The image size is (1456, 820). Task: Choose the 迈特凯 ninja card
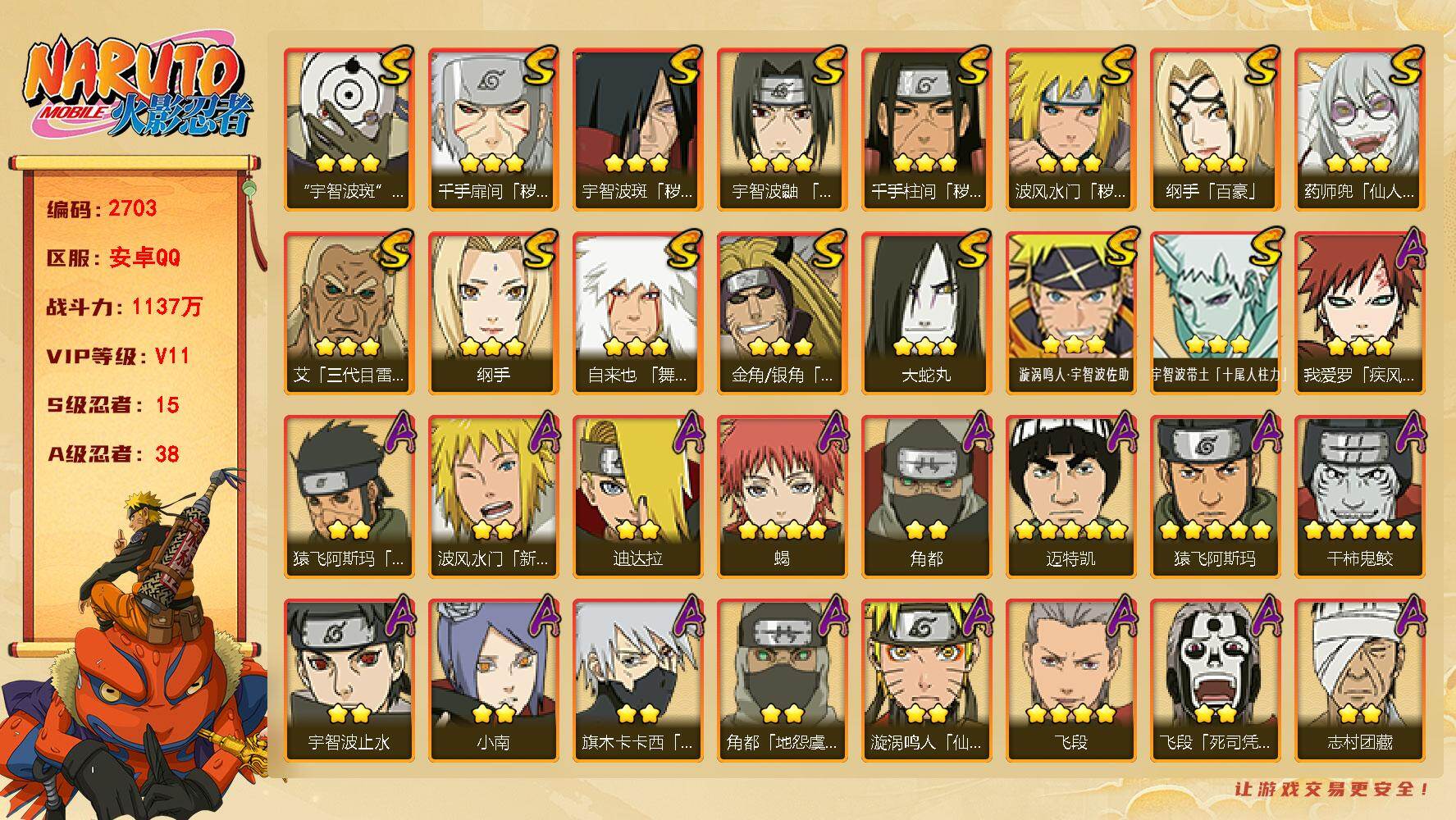pos(1070,497)
